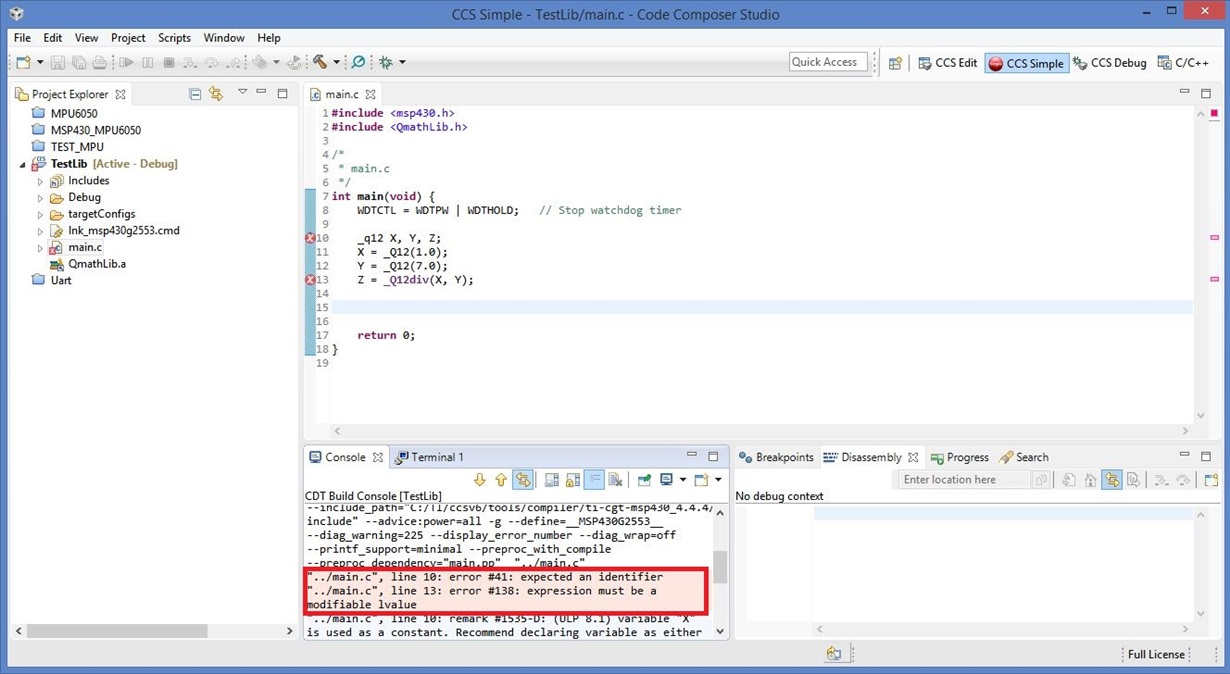Expand lnk_msp430g2553.cmd node
1230x674 pixels.
40,231
